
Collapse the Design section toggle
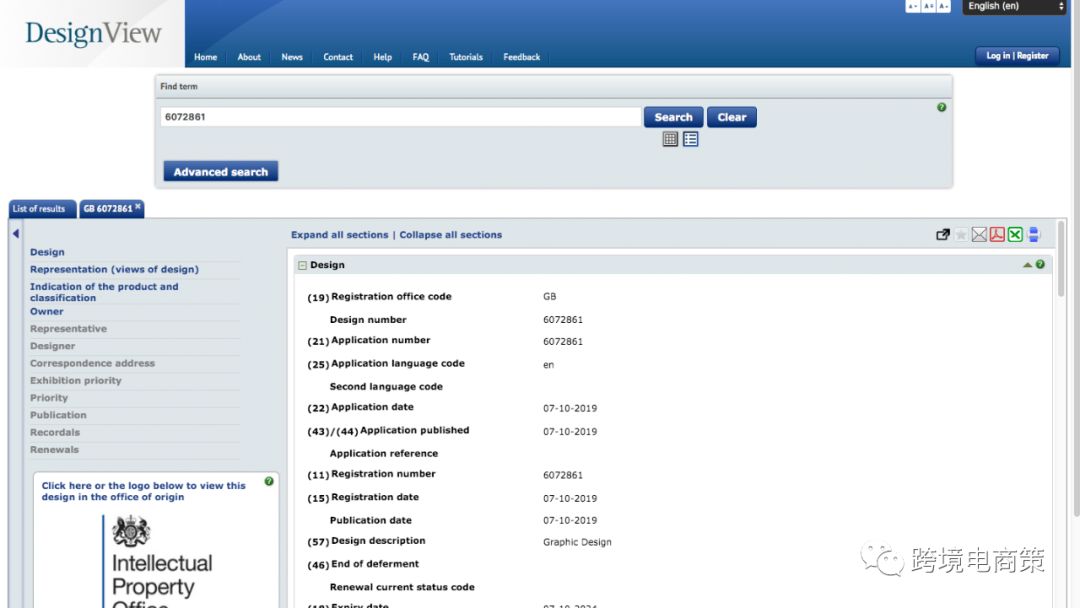[302, 265]
